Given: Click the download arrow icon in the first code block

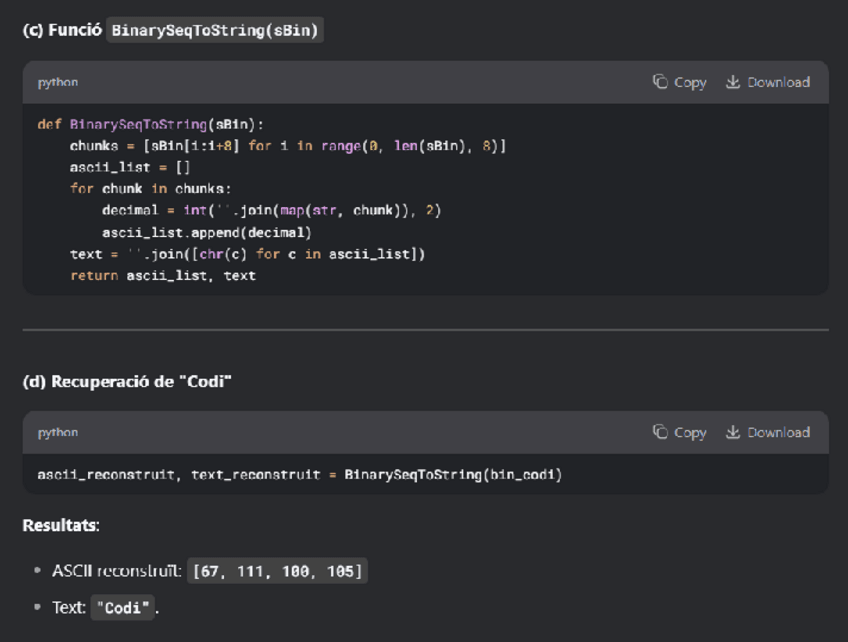Looking at the screenshot, I should pyautogui.click(x=733, y=82).
